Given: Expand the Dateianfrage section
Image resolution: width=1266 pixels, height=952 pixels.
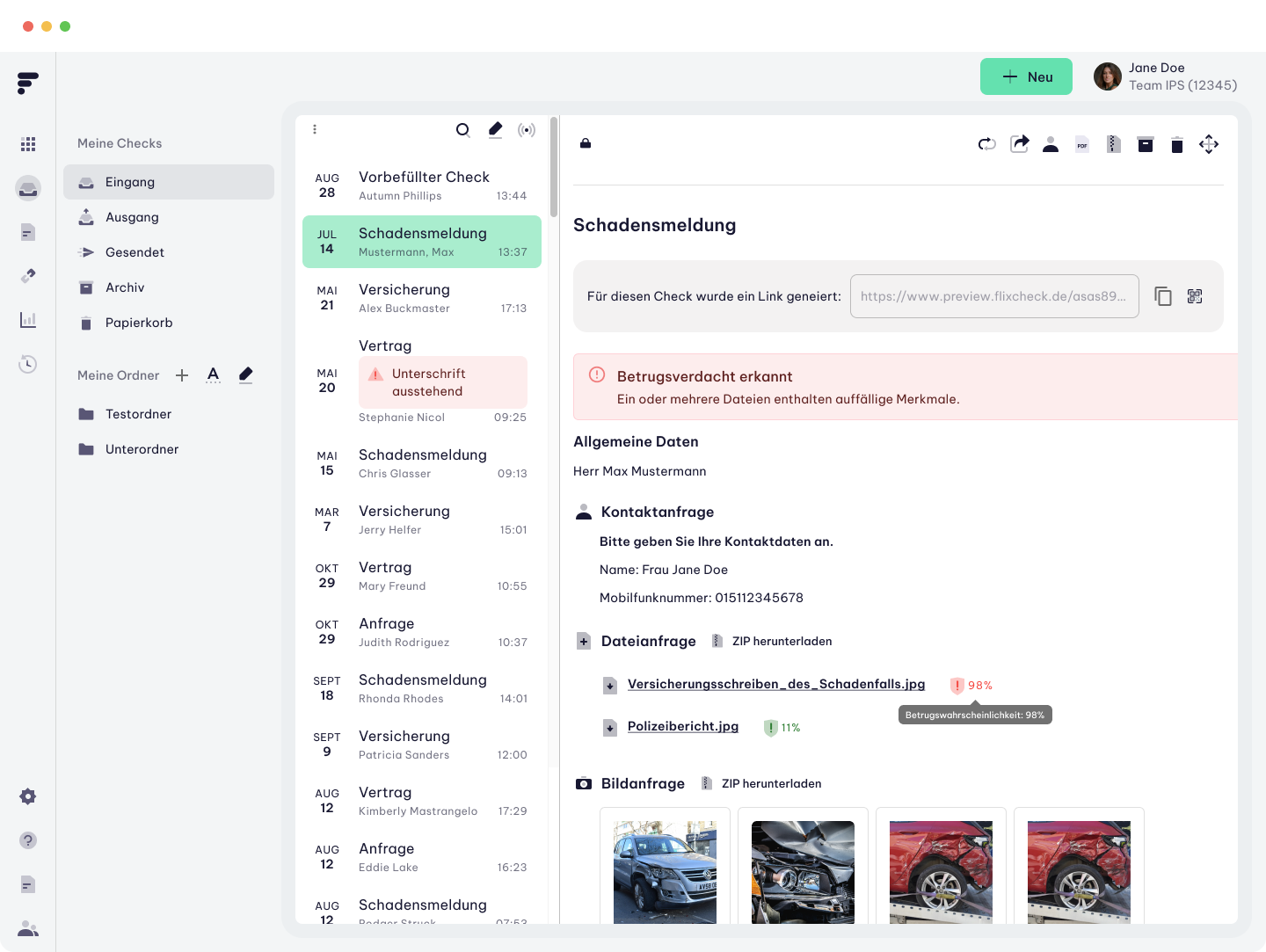Looking at the screenshot, I should coord(584,641).
